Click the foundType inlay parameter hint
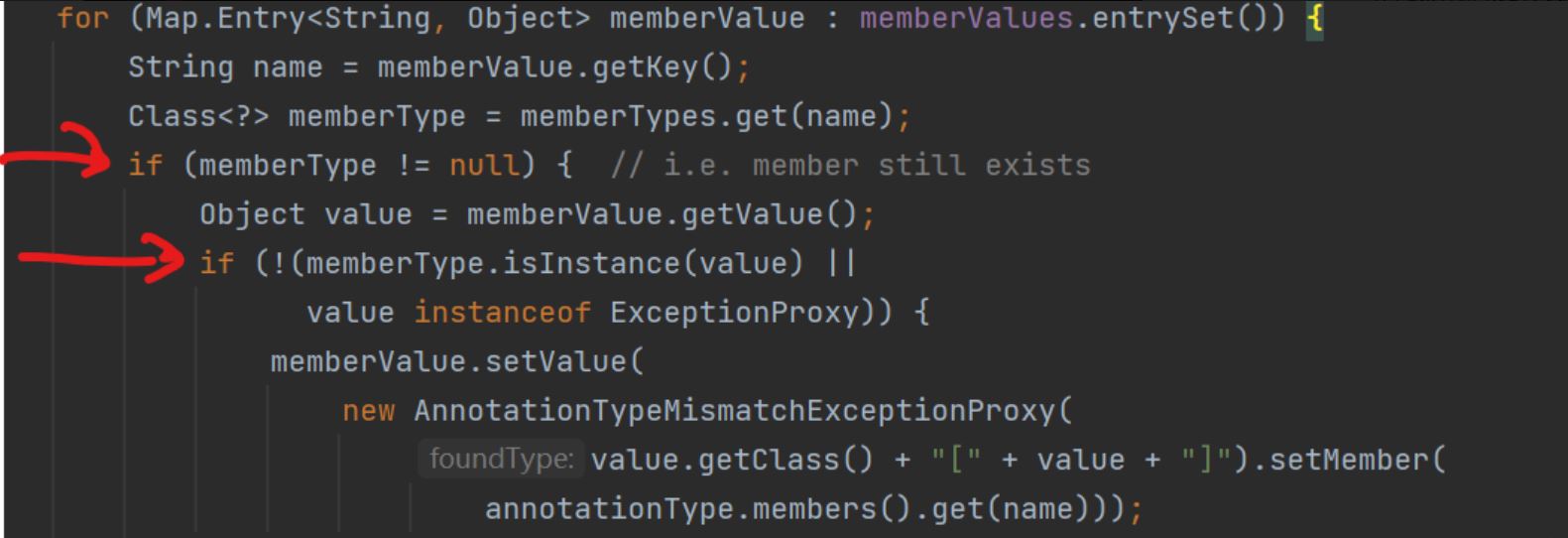 click(501, 459)
